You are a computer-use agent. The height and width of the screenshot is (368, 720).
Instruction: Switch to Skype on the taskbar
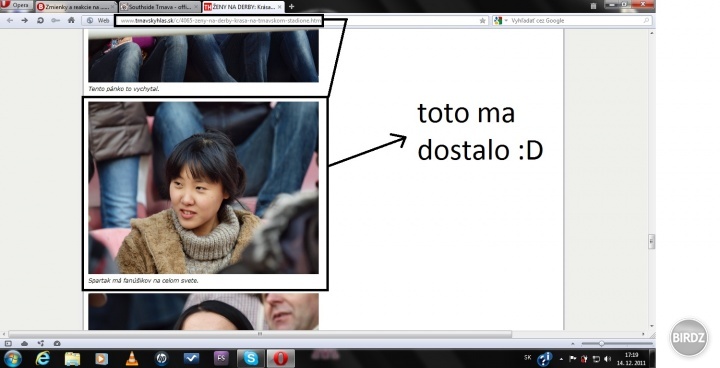coord(251,358)
